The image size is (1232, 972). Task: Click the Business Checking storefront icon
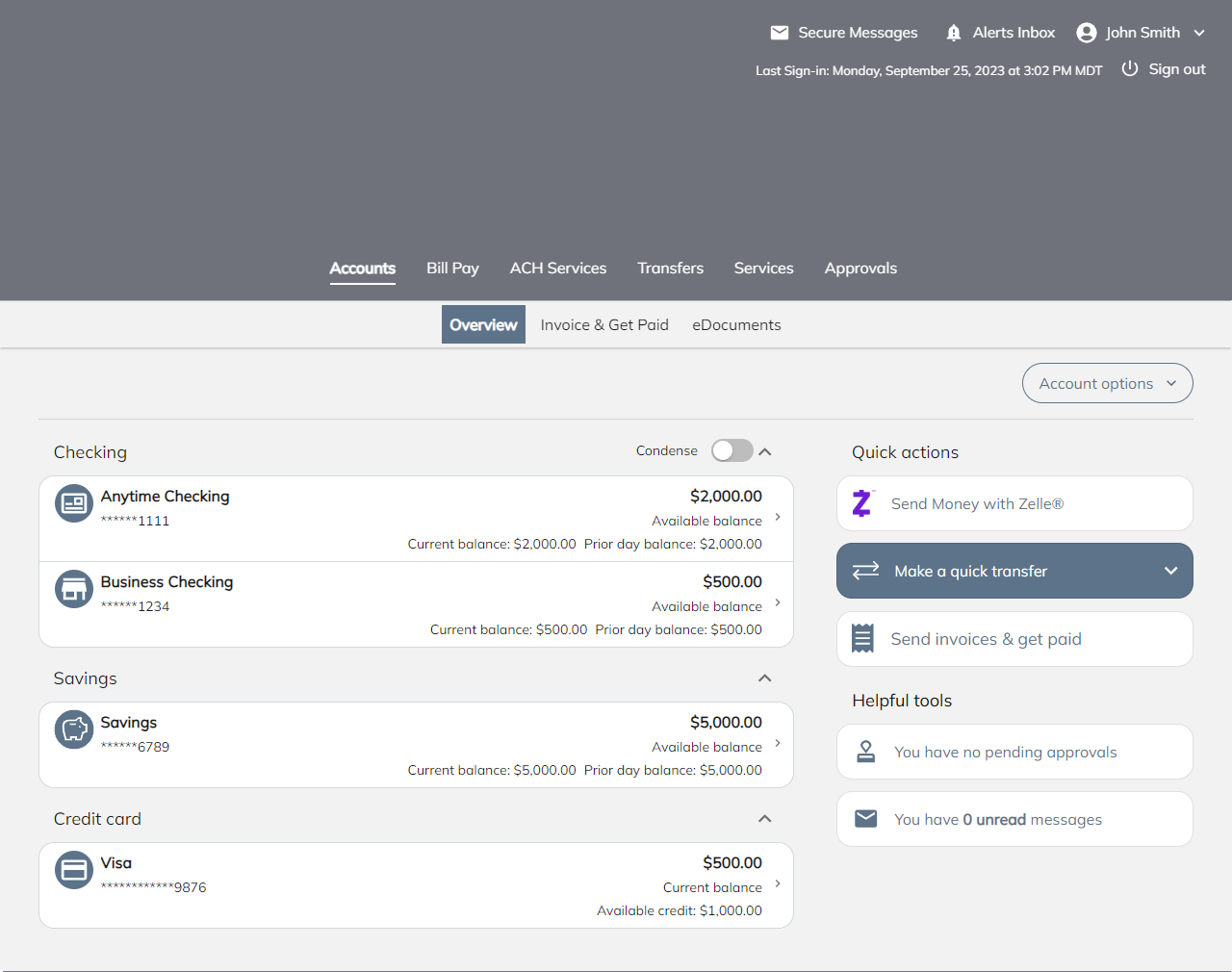(x=74, y=589)
